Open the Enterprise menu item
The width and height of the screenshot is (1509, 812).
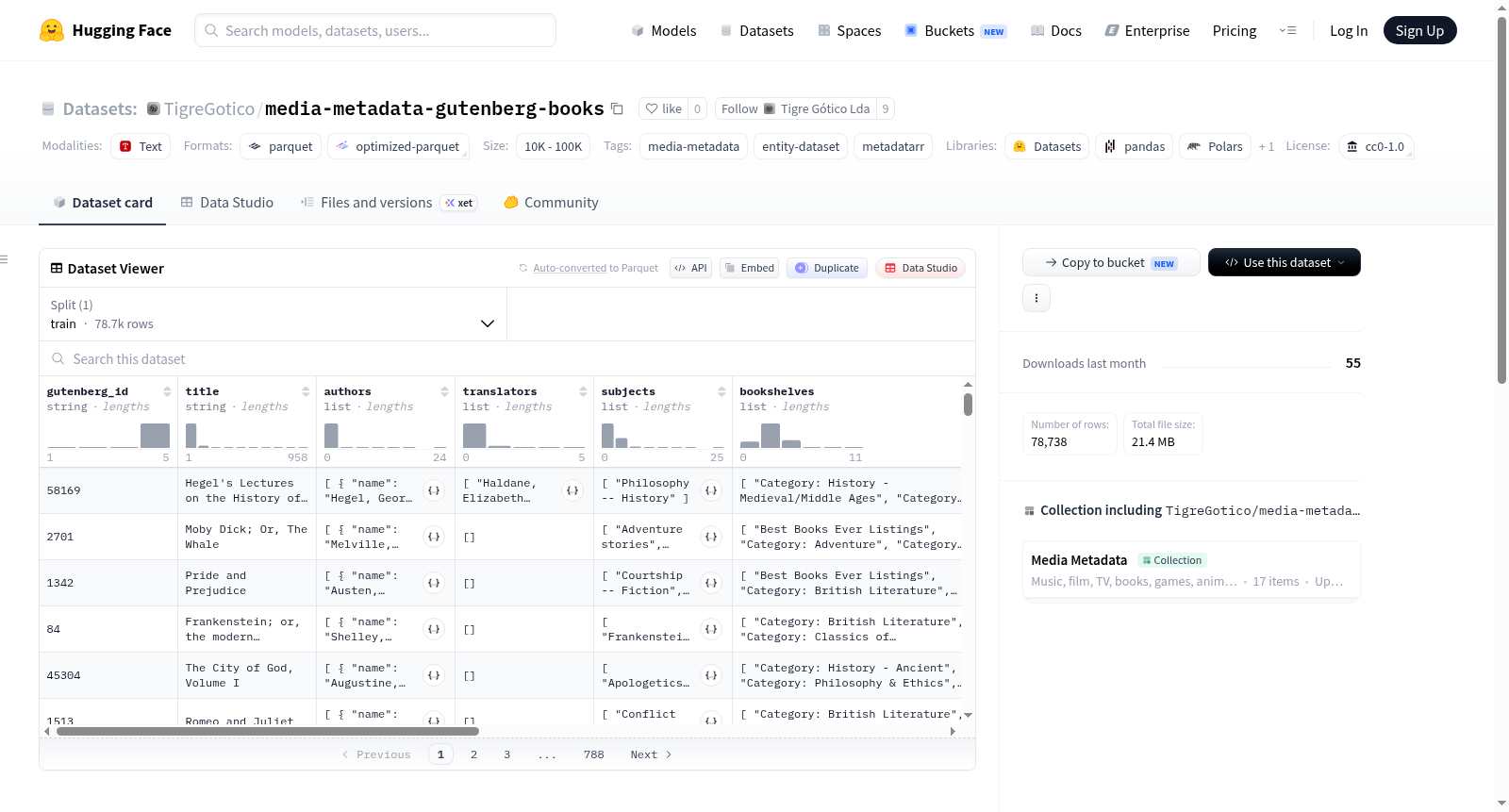click(1147, 30)
